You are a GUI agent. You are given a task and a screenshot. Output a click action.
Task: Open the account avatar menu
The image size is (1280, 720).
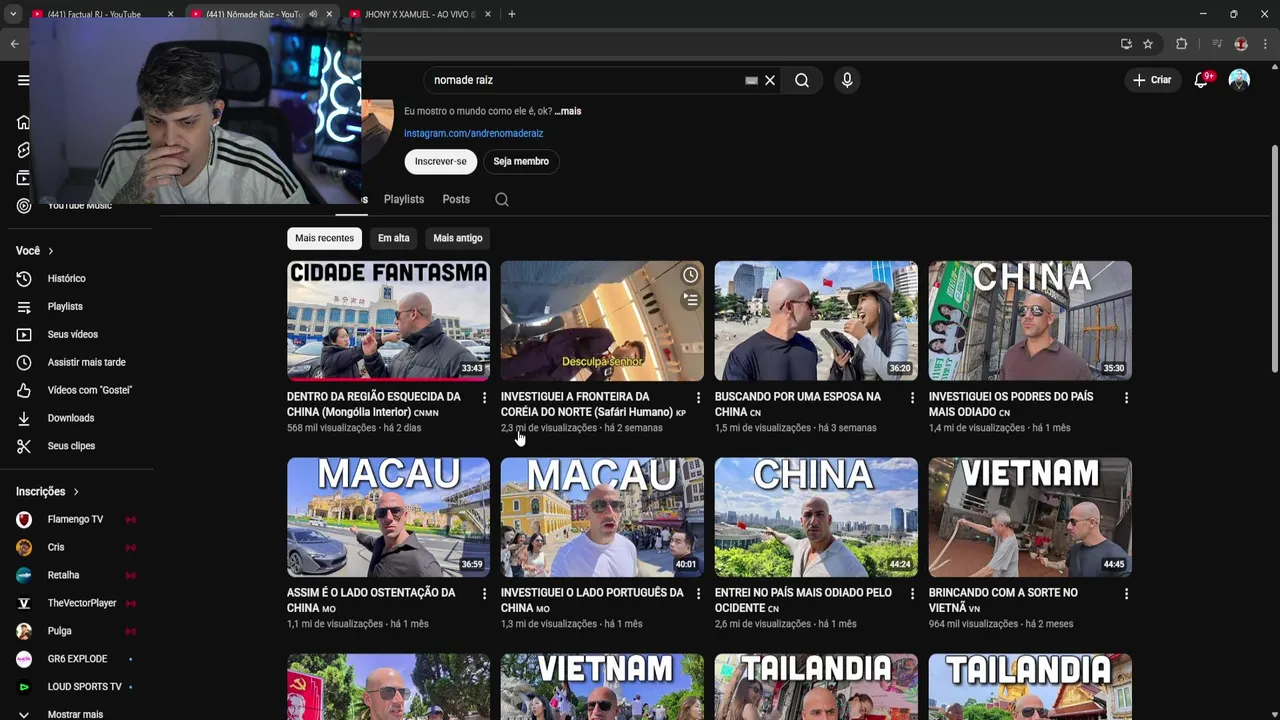click(x=1239, y=80)
